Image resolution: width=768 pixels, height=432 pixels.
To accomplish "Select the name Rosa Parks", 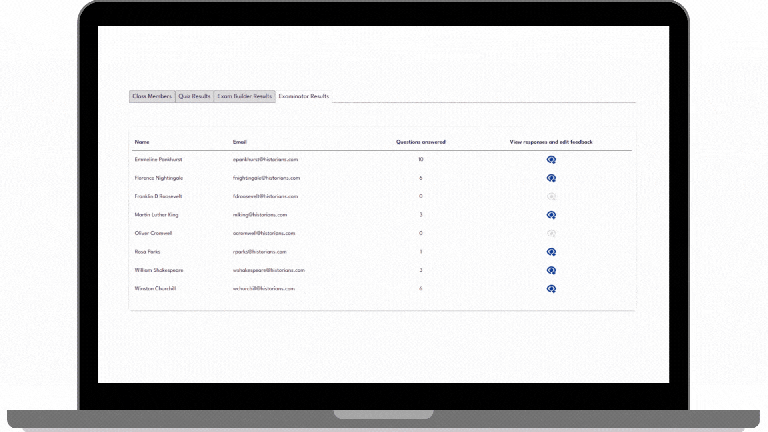I will click(147, 252).
